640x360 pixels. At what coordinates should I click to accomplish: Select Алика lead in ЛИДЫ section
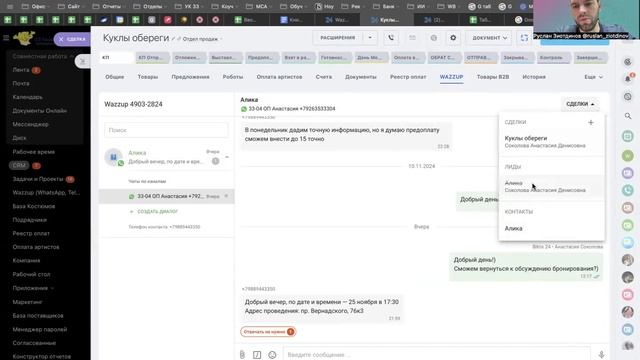point(551,187)
